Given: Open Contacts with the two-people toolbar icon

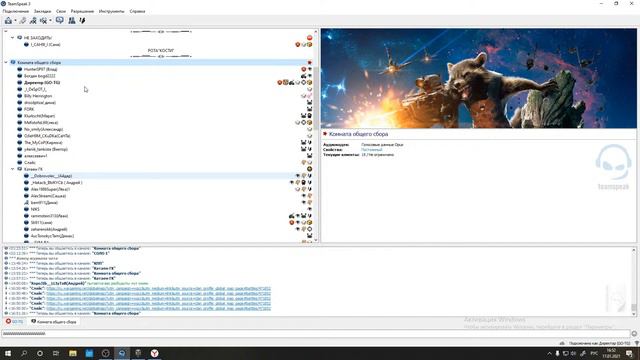Looking at the screenshot, I should click(x=72, y=20).
